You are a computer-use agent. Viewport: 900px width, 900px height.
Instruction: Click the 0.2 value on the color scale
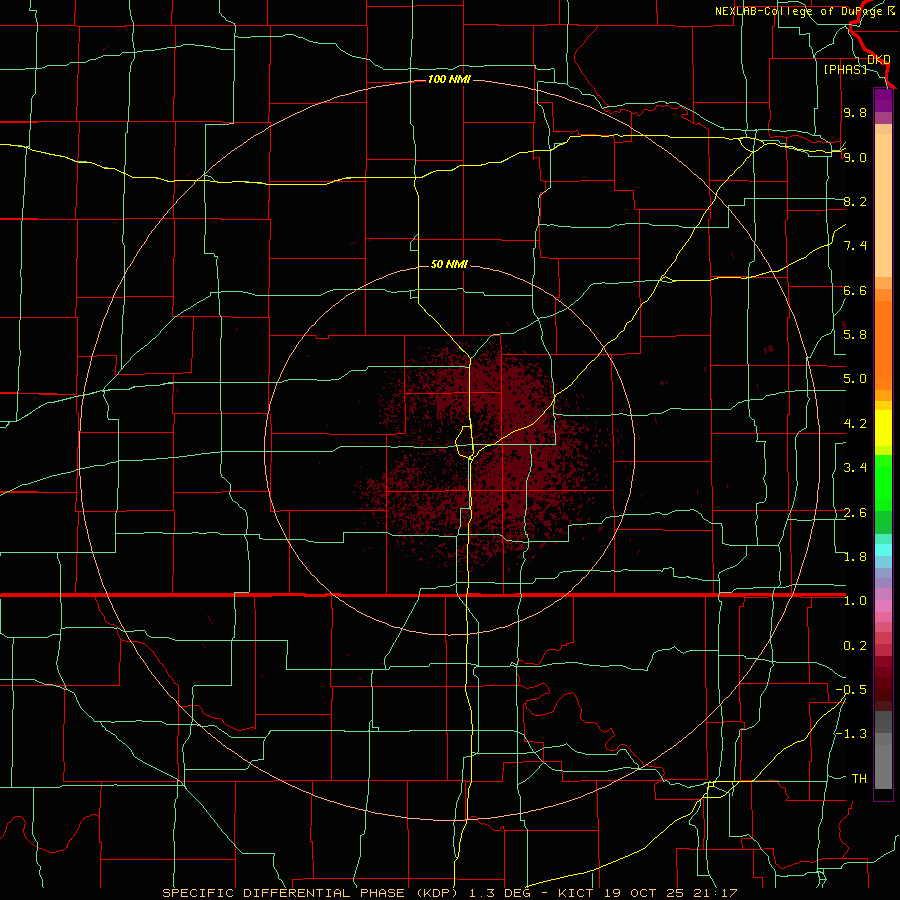click(x=855, y=646)
